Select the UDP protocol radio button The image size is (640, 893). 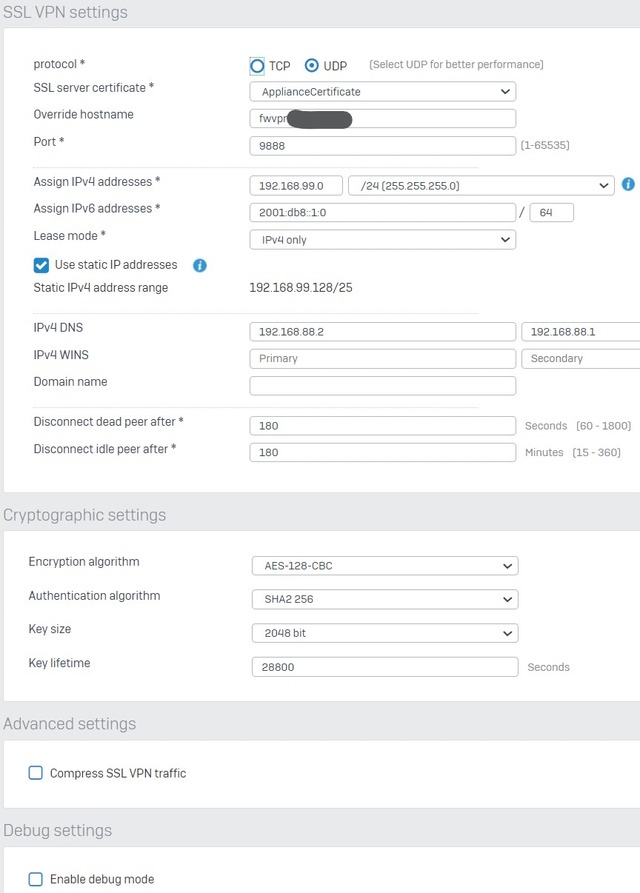(x=311, y=66)
